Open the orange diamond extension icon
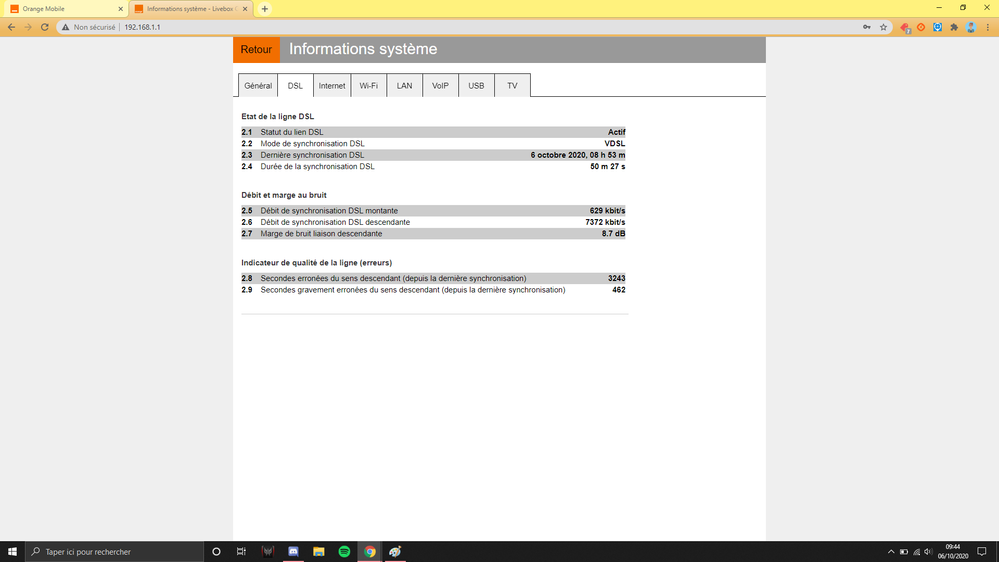 [921, 27]
